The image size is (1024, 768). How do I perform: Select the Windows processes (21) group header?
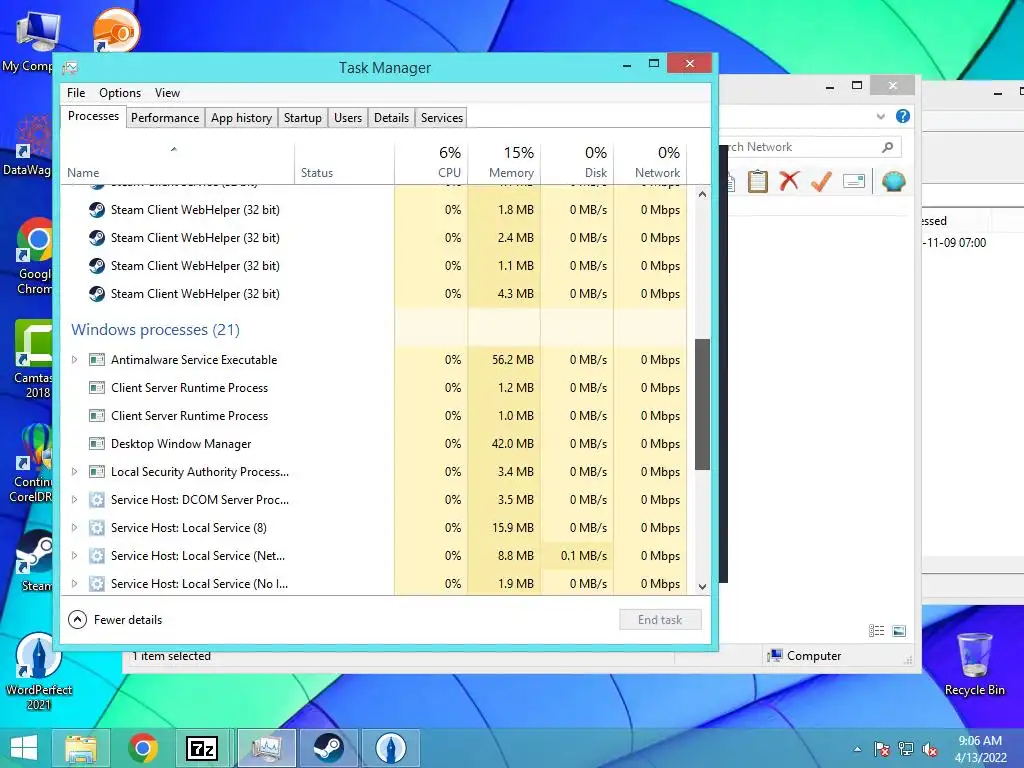[155, 330]
